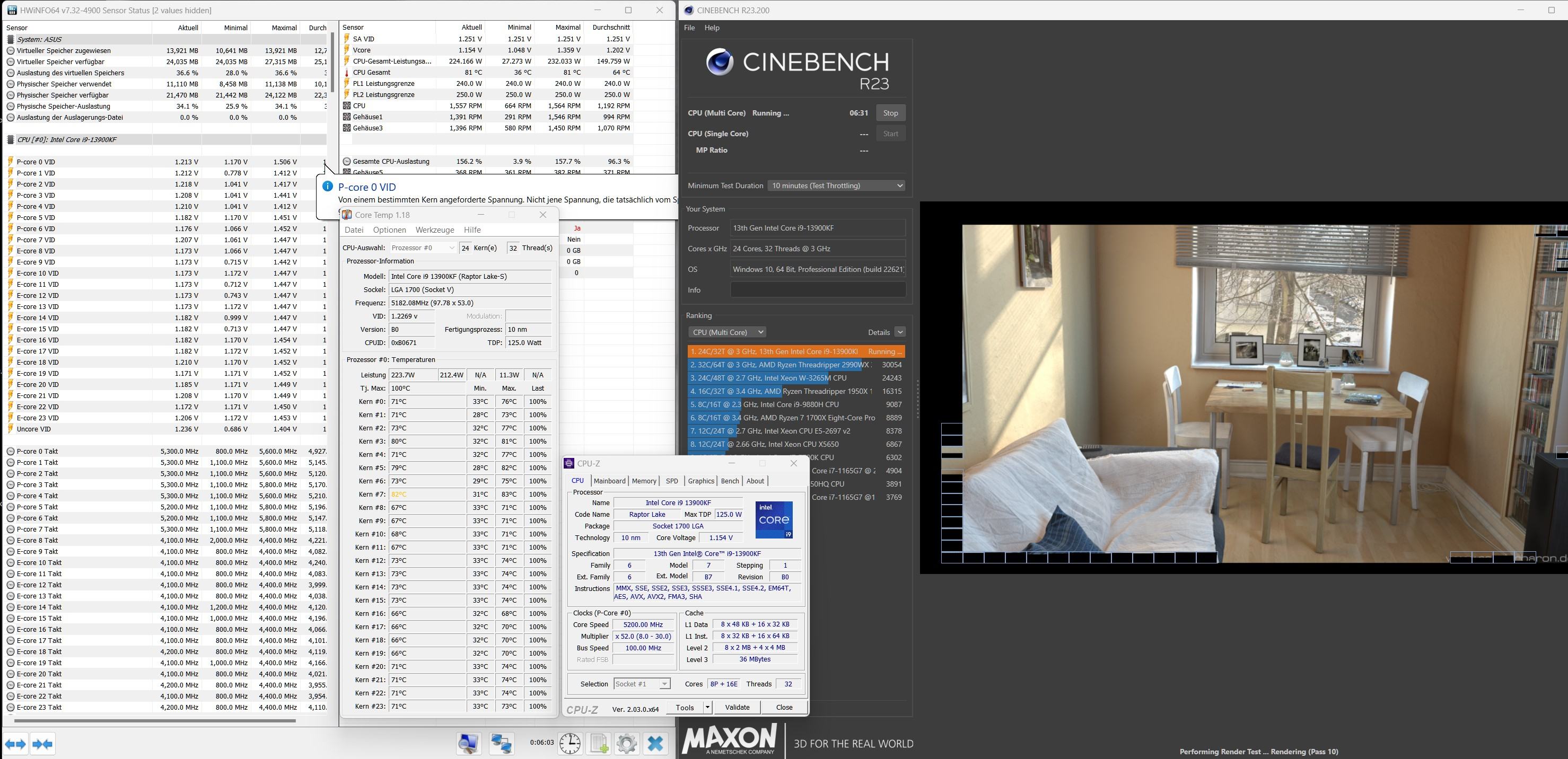Click Cinebench Processor field
The width and height of the screenshot is (1568, 759).
(818, 228)
